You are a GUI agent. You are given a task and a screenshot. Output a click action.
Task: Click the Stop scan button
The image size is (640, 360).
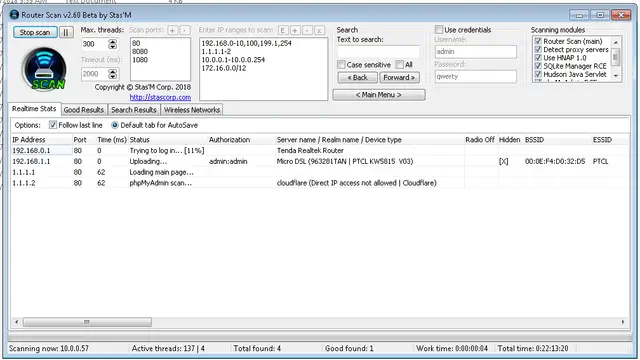[35, 32]
